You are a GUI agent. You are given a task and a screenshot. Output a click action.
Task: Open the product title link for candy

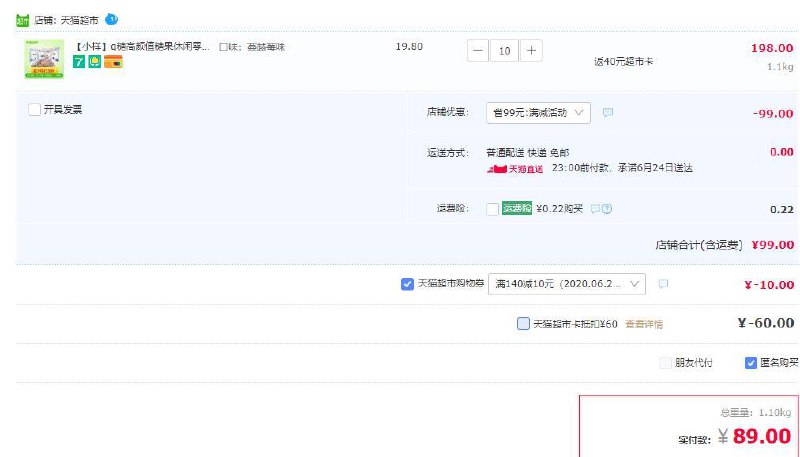(x=141, y=47)
